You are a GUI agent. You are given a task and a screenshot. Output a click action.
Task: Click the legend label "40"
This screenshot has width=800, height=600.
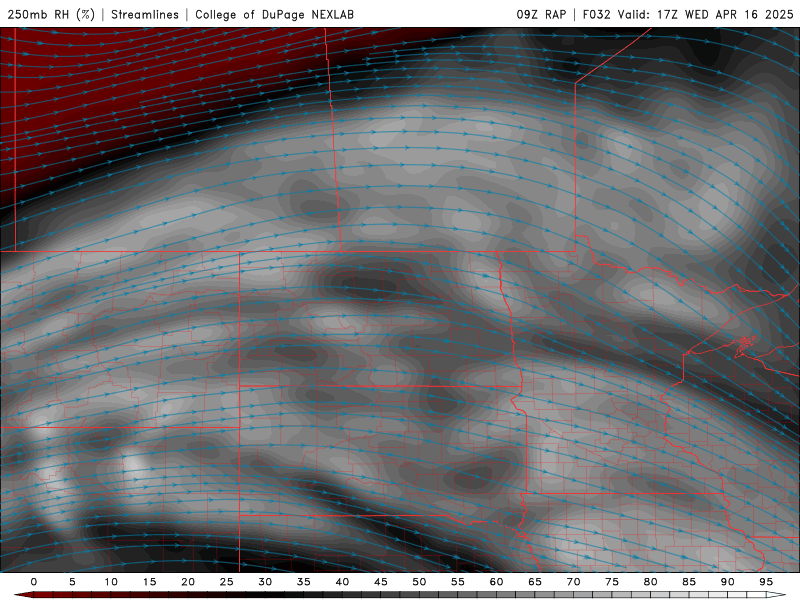click(342, 582)
